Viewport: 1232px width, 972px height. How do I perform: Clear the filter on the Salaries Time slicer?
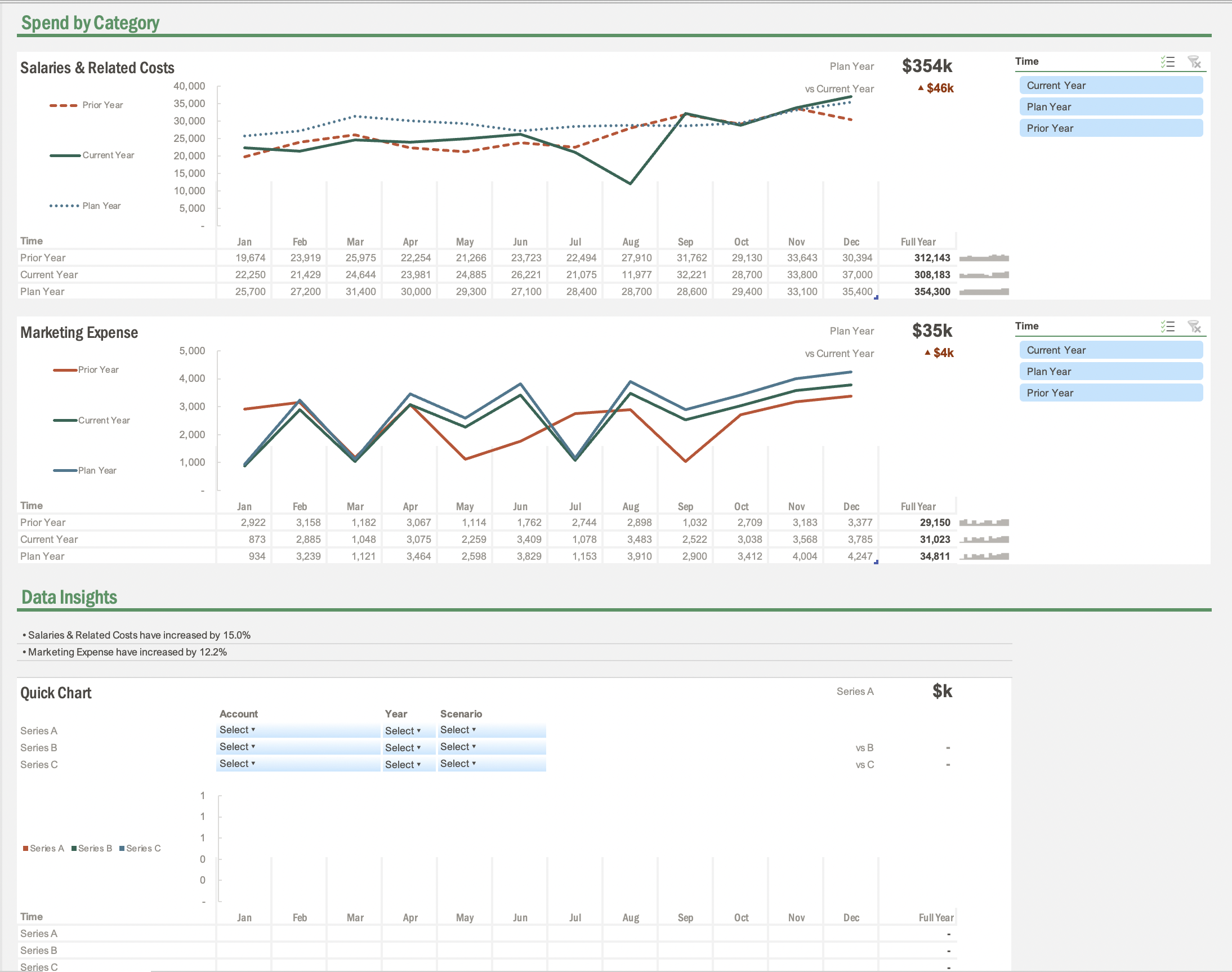pos(1195,63)
